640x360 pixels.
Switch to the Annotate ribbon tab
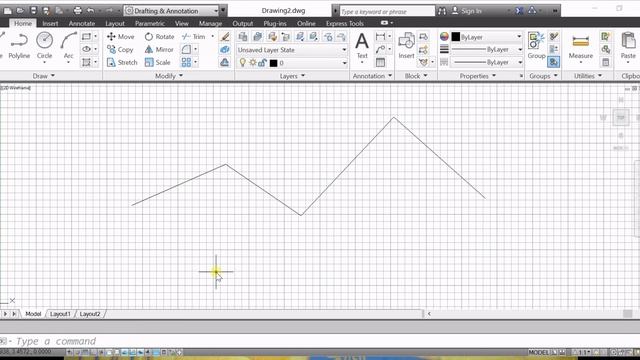(82, 24)
